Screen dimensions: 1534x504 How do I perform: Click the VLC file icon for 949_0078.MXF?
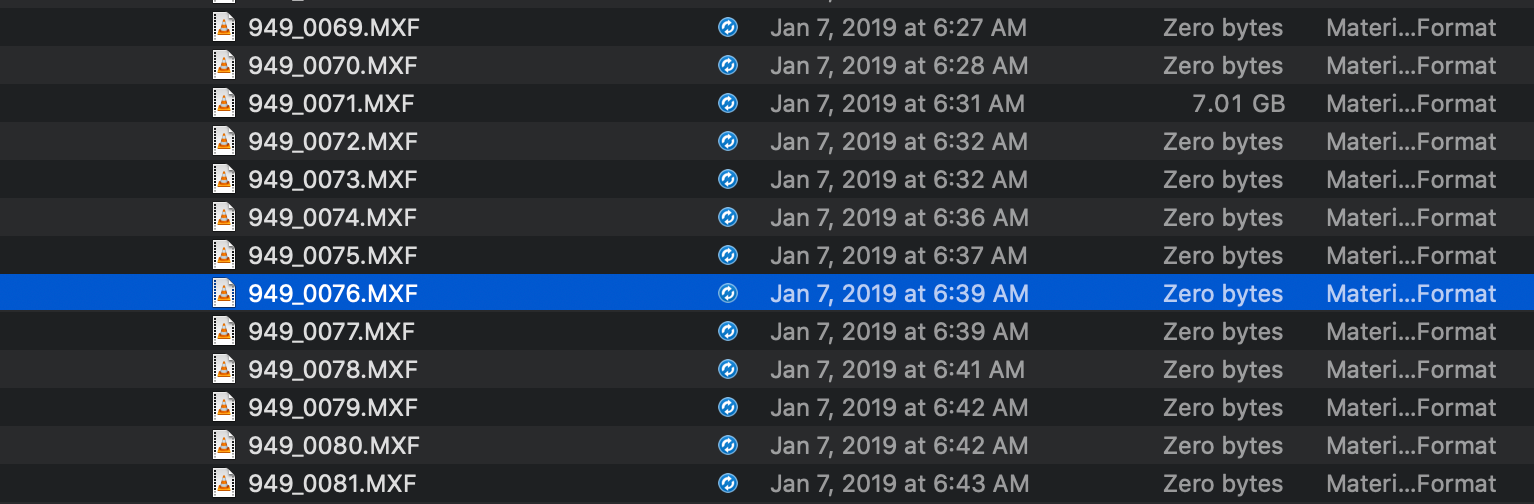click(224, 369)
